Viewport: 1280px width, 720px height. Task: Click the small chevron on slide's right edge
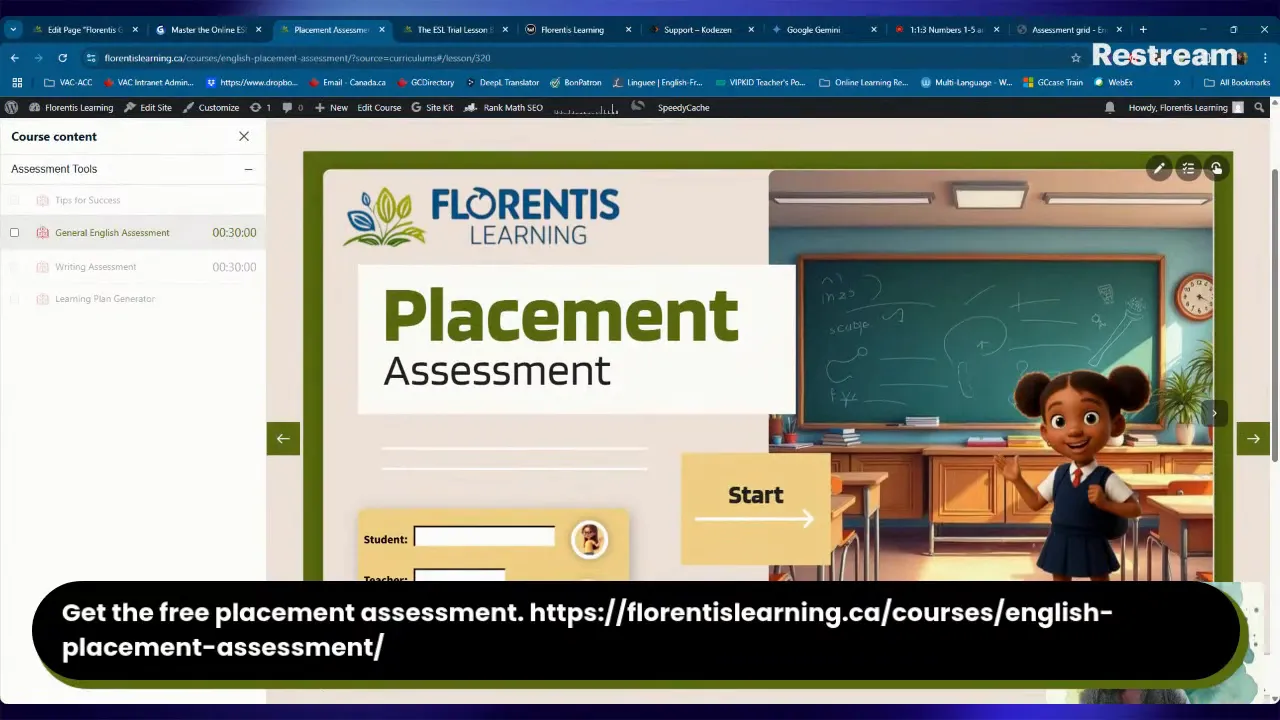coord(1214,412)
